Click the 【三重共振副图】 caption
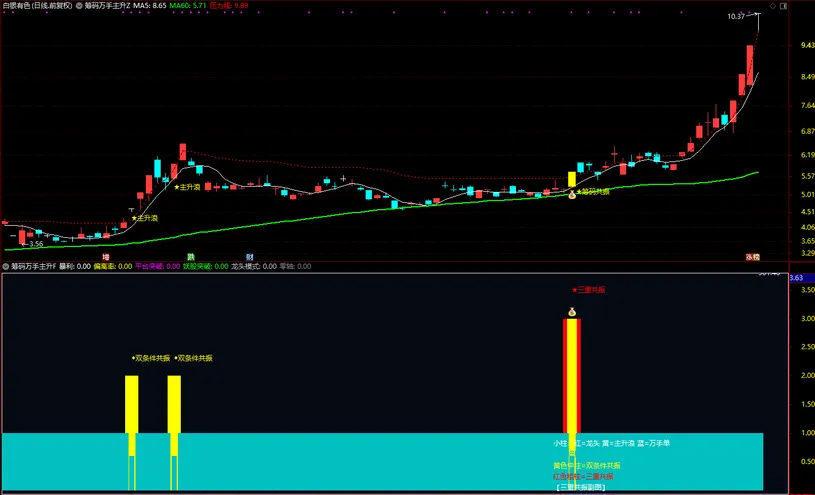 pyautogui.click(x=581, y=488)
